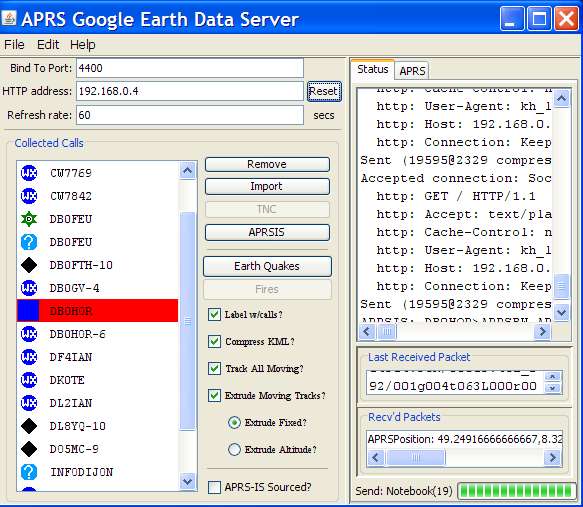Click left arrow of Status log horizontal scrollbar
Viewport: 583px width, 507px height.
pos(367,331)
